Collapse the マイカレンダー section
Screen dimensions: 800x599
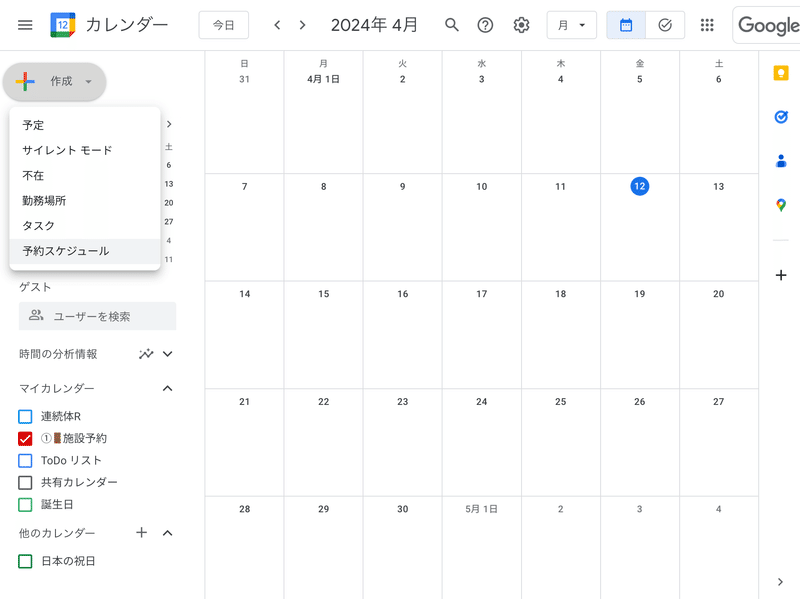tap(167, 388)
